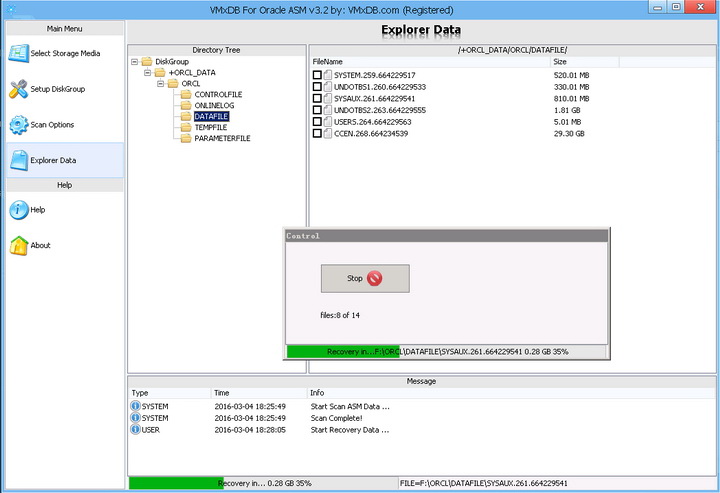This screenshot has height=493, width=720.
Task: Click the red stop icon in Control dialog
Action: point(374,278)
